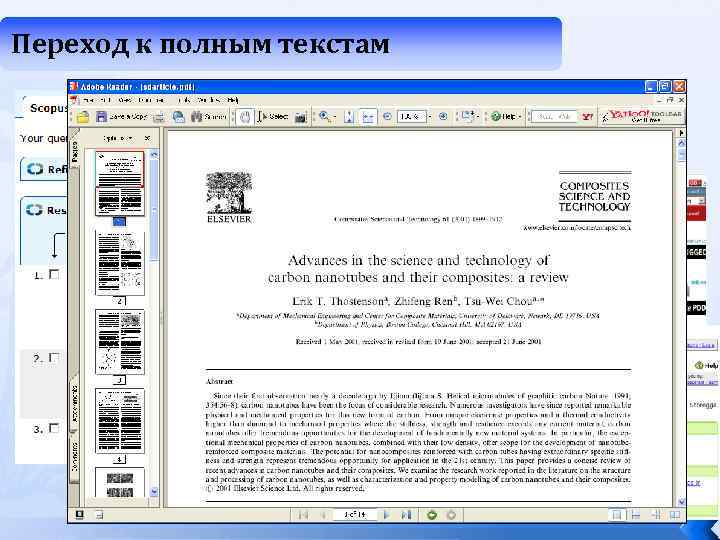720x540 pixels.
Task: Select the Zoom In magnifier tool
Action: coord(324,117)
